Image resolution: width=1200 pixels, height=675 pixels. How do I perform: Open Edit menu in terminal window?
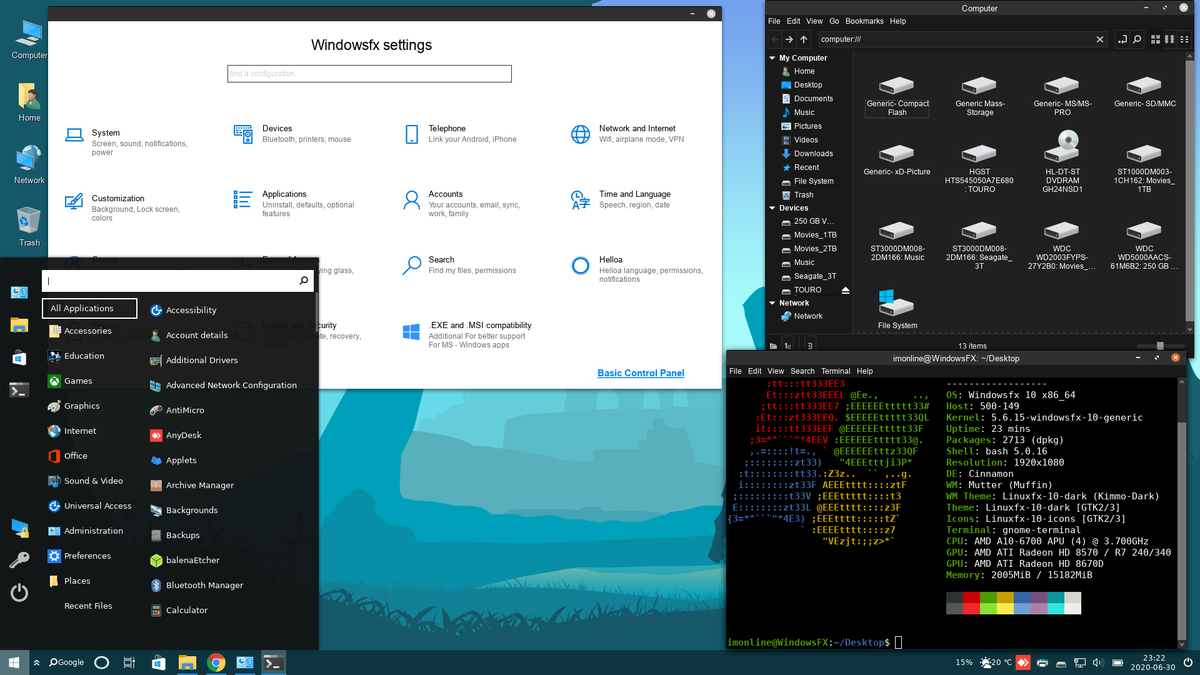click(x=755, y=371)
